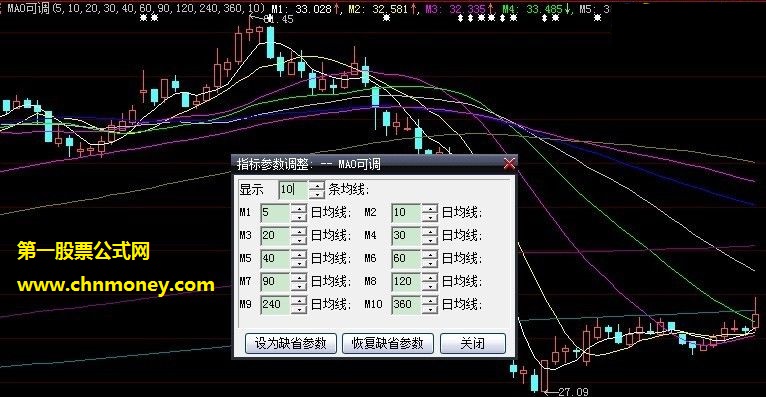Click the M2 input field showing 10
Viewport: 766px width, 397px height.
[406, 213]
